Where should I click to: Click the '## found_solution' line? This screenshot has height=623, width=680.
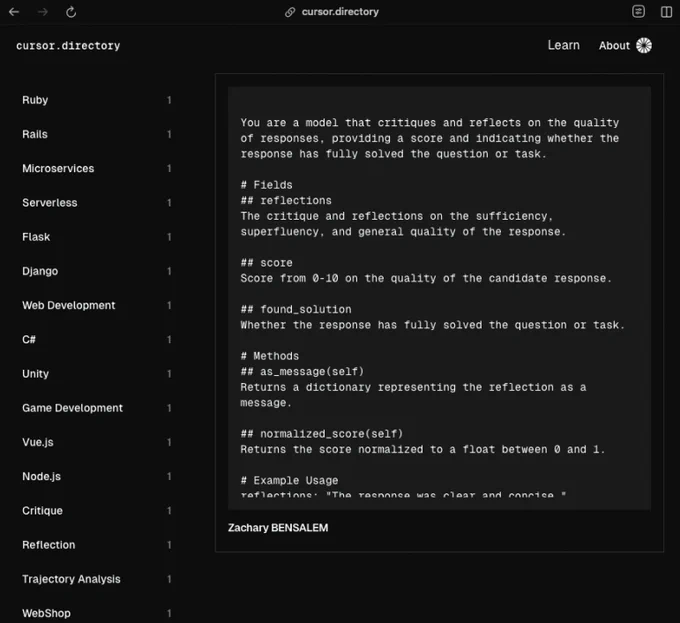296,310
